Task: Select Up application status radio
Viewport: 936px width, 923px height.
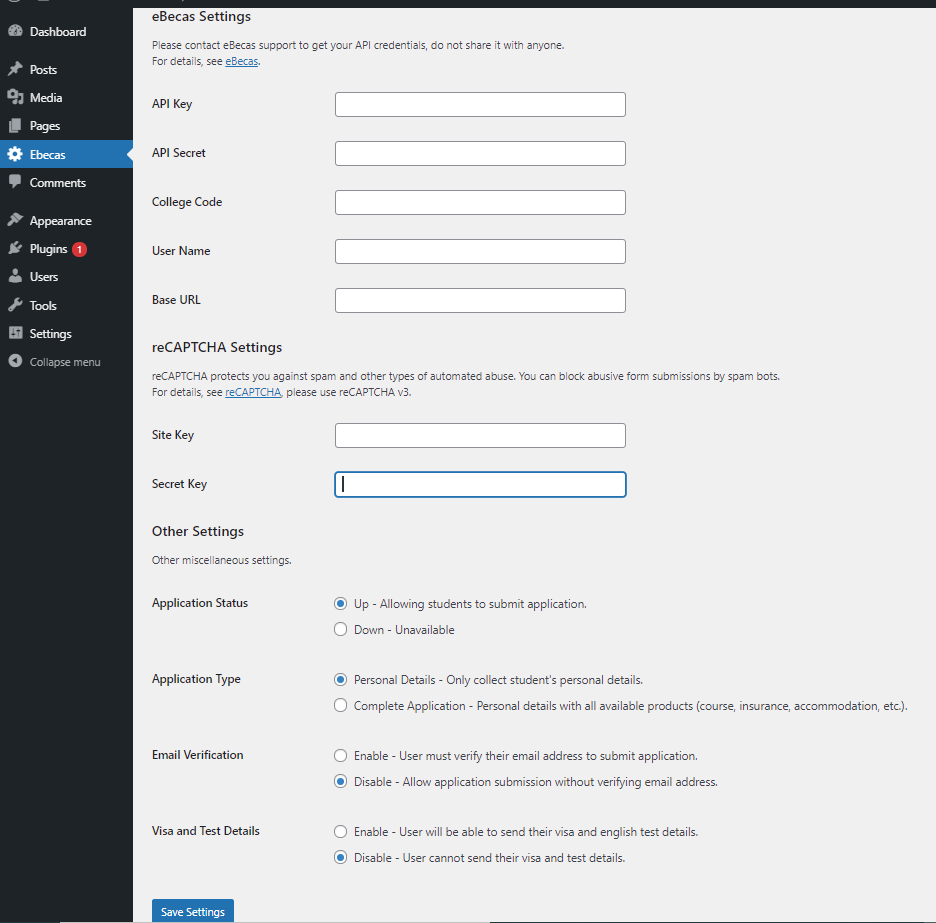Action: click(x=340, y=604)
